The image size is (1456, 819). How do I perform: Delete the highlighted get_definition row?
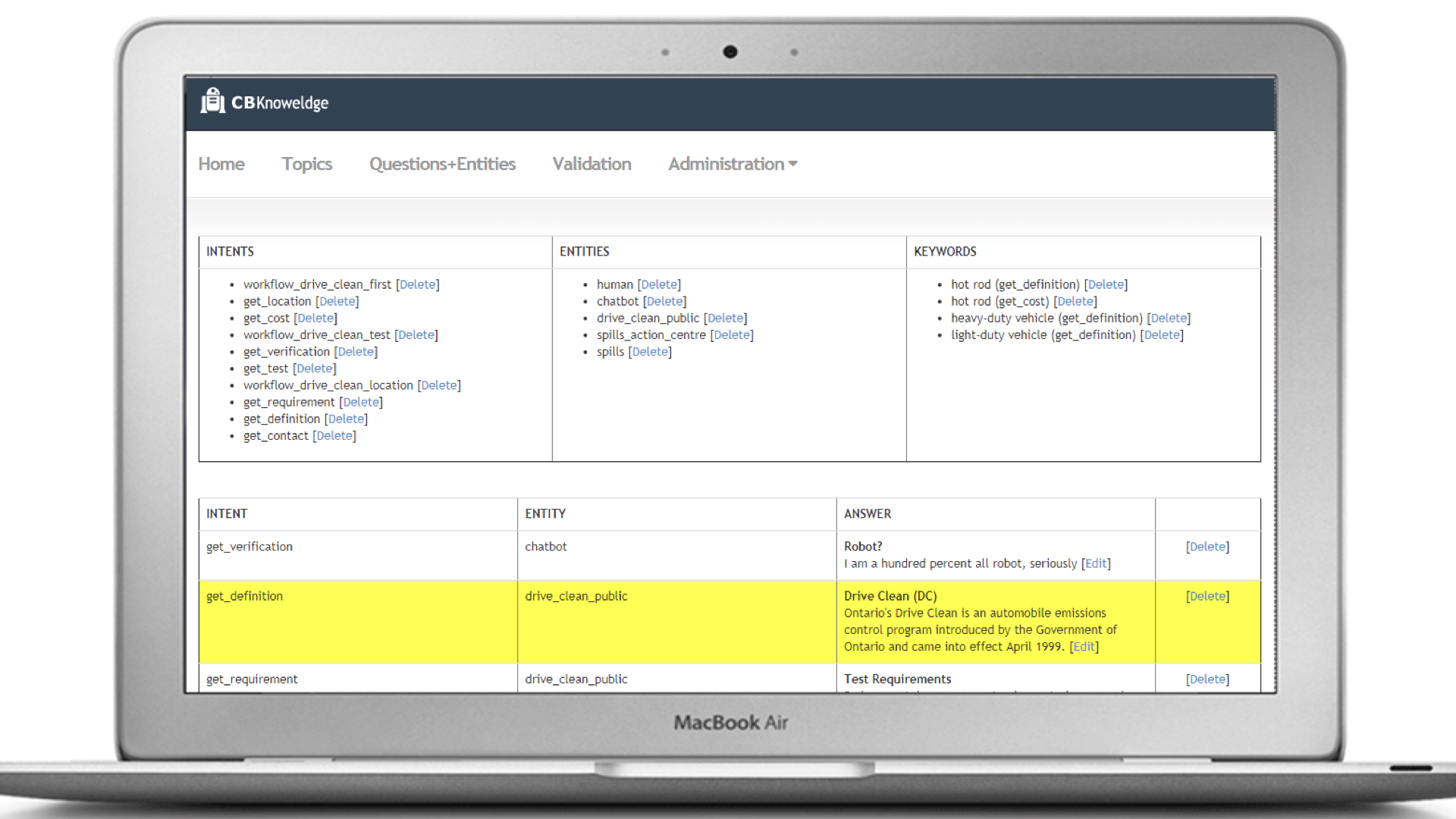tap(1208, 596)
